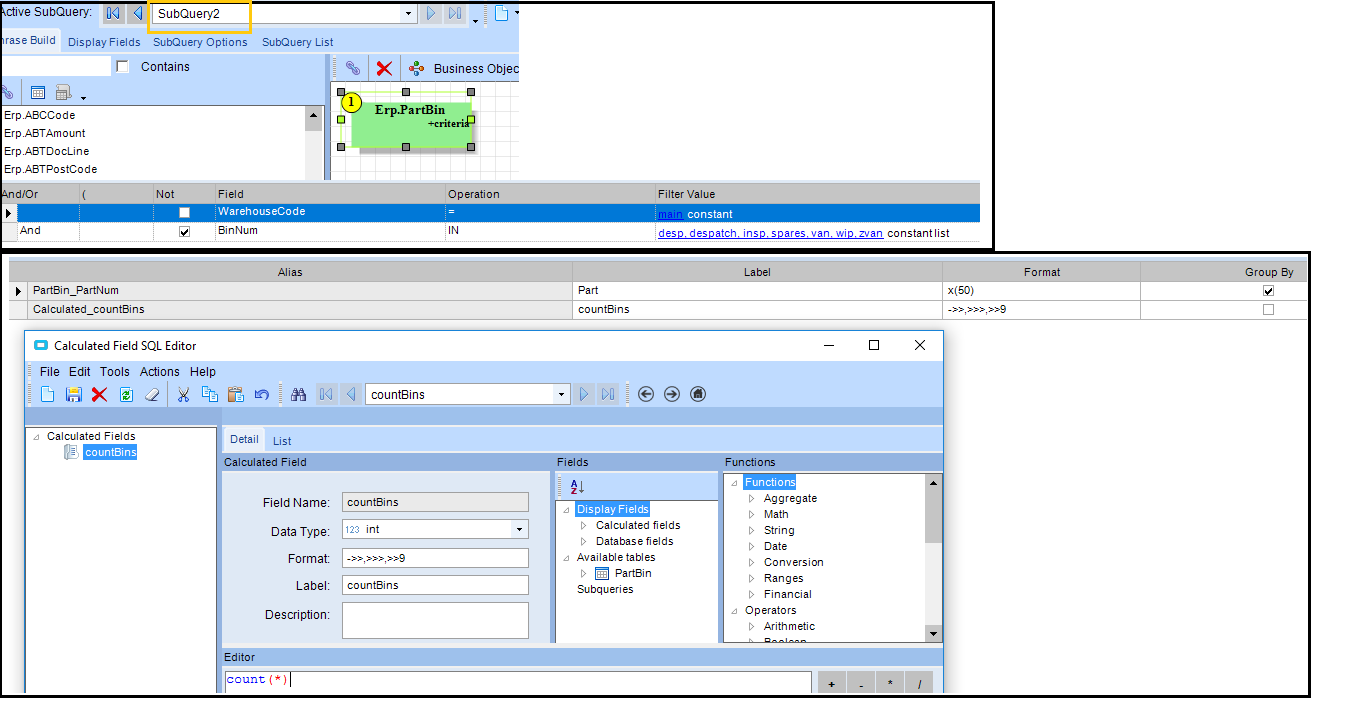Switch to the SubQuery Options tab
Viewport: 1359px width, 702px height.
(x=200, y=42)
